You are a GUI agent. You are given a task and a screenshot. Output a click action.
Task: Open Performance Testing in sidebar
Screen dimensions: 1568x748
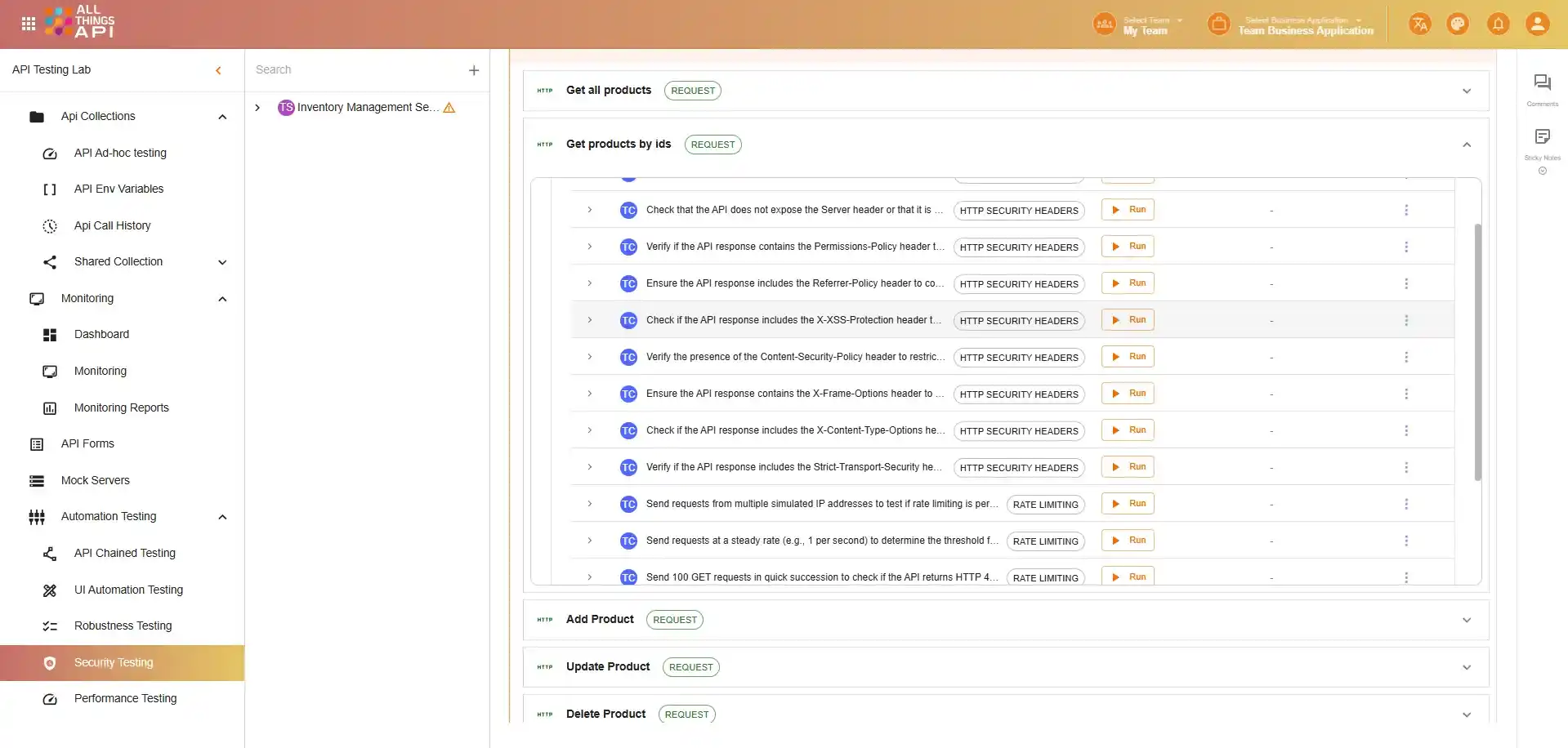[125, 699]
